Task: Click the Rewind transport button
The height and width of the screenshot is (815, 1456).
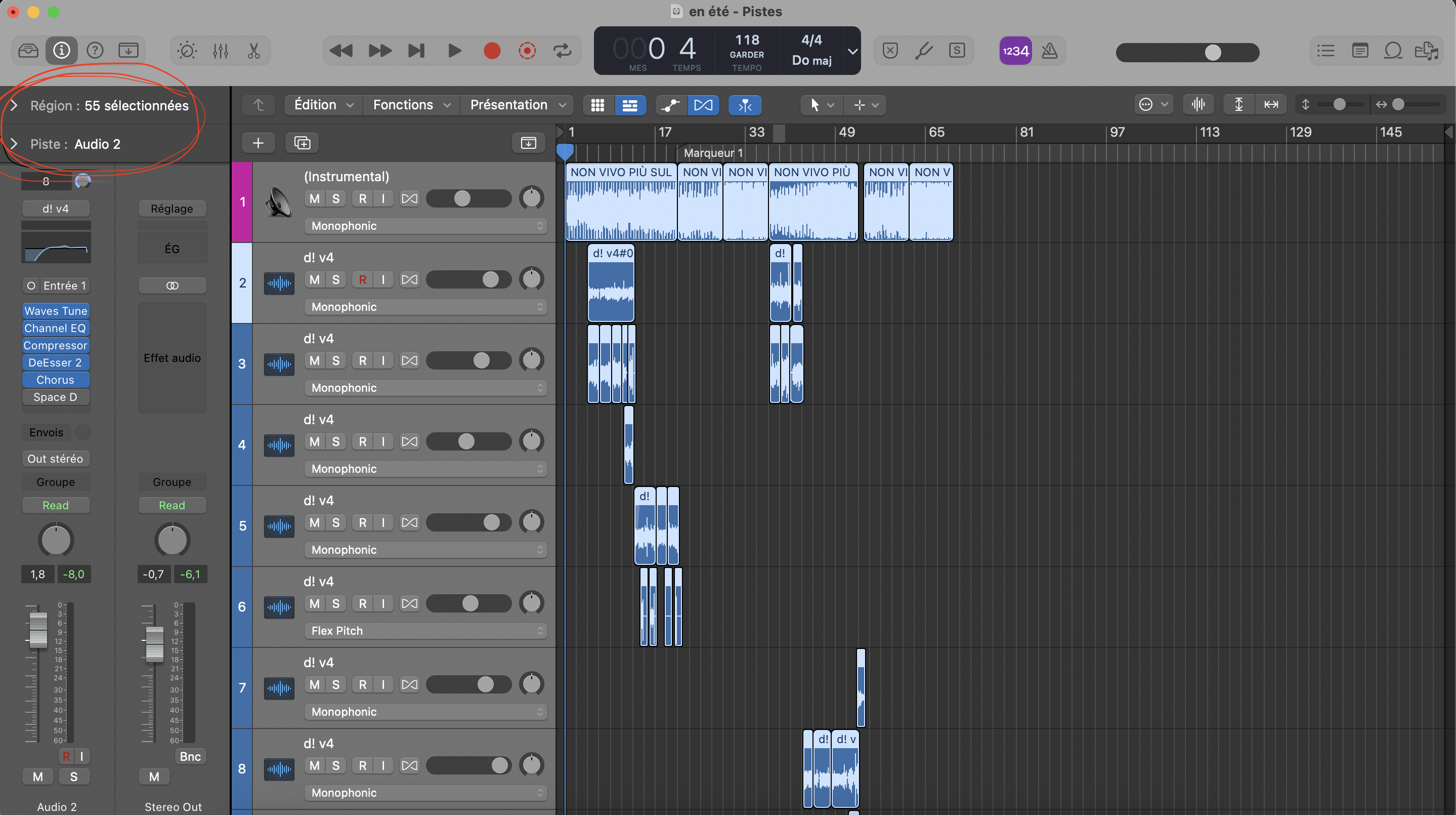Action: tap(341, 51)
